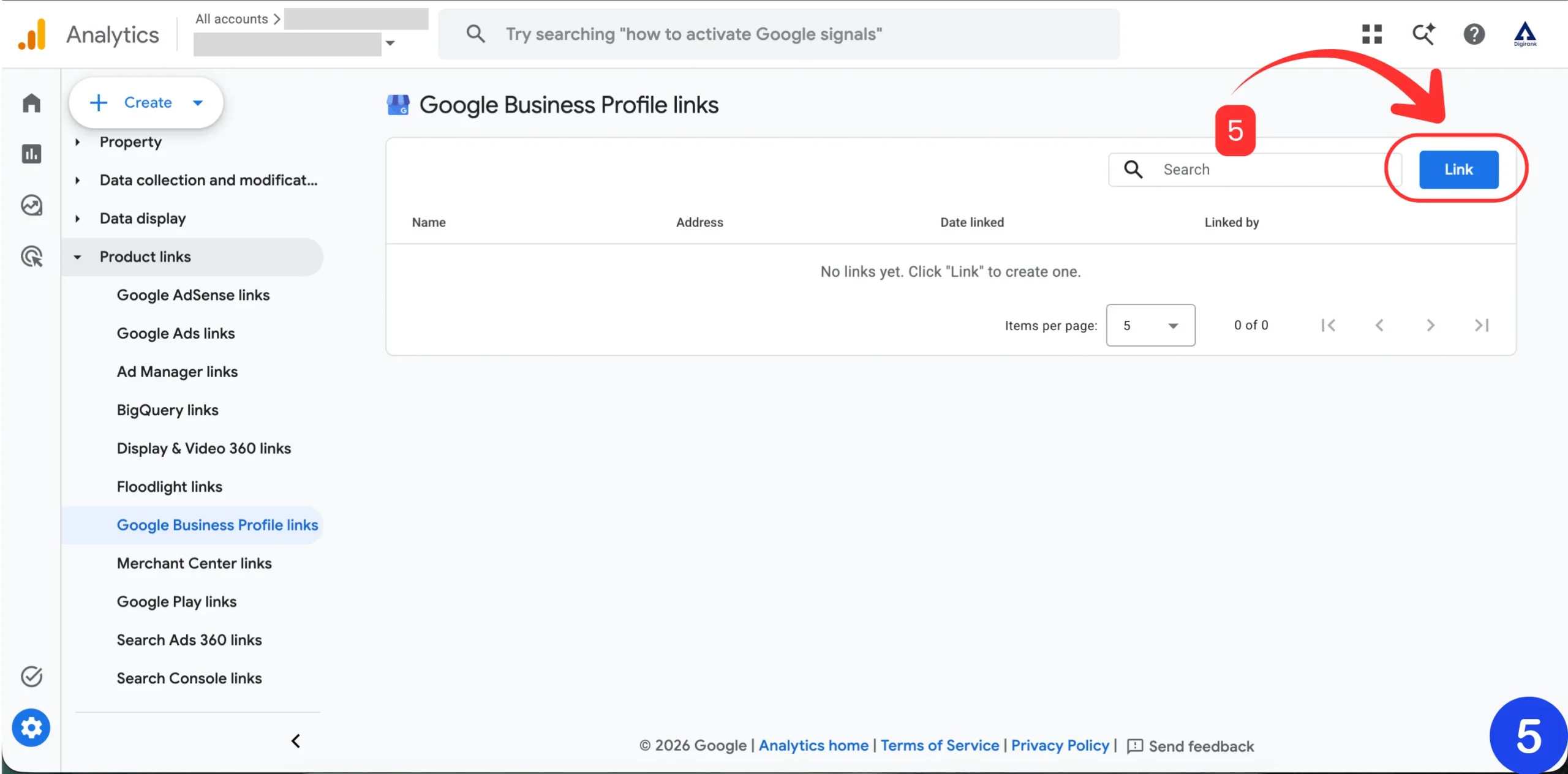Collapse the Product links section

pyautogui.click(x=193, y=257)
